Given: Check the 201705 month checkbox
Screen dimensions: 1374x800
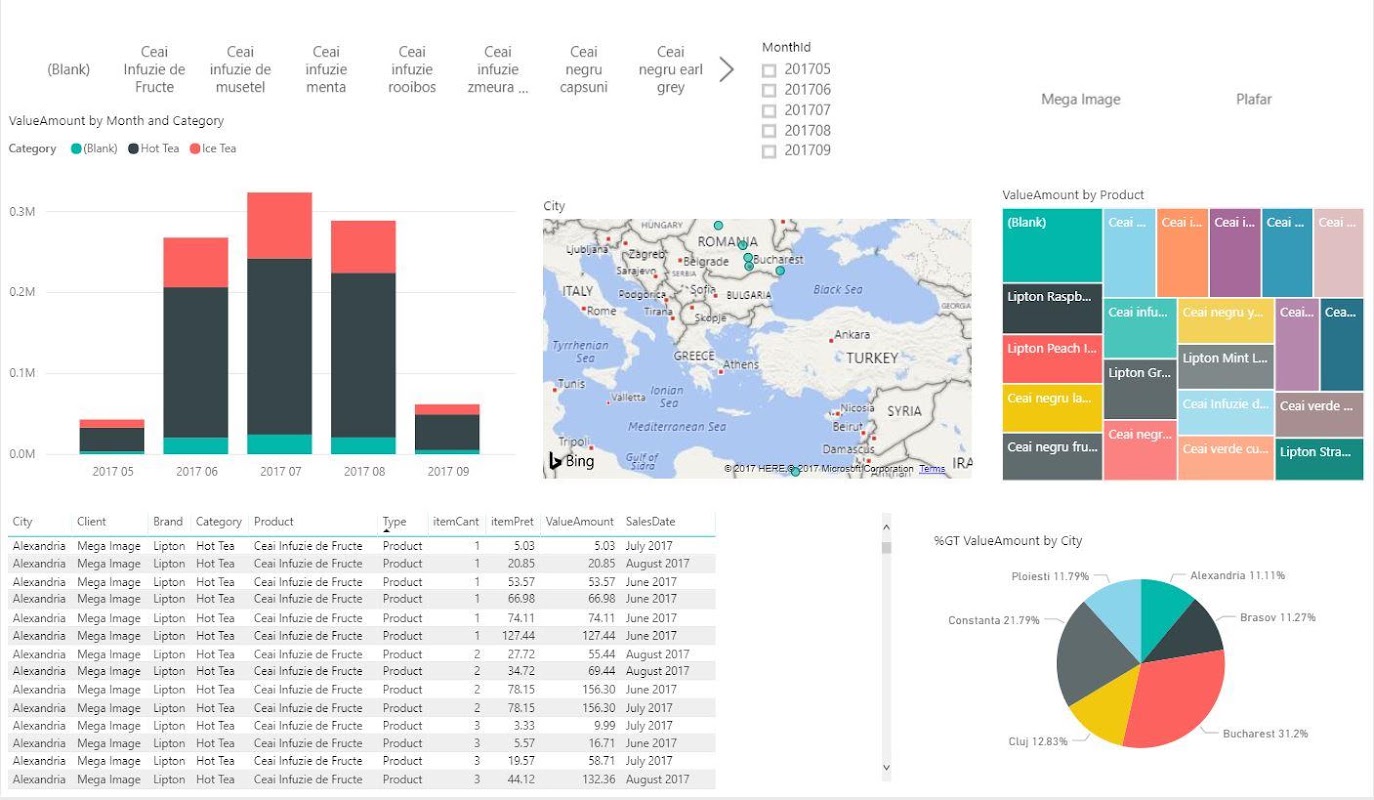Looking at the screenshot, I should [x=769, y=70].
